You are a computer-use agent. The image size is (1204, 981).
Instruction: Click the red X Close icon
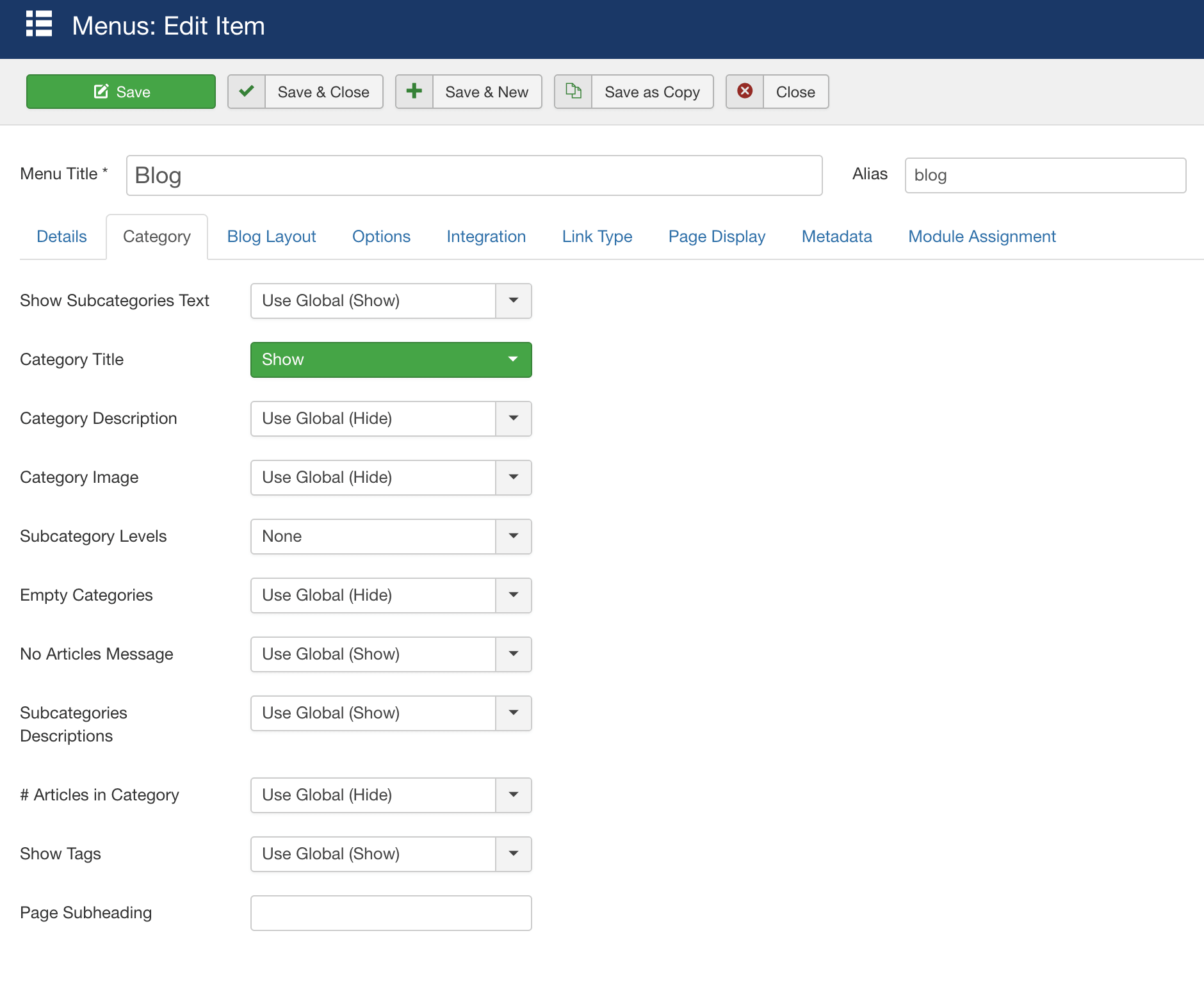(x=745, y=92)
